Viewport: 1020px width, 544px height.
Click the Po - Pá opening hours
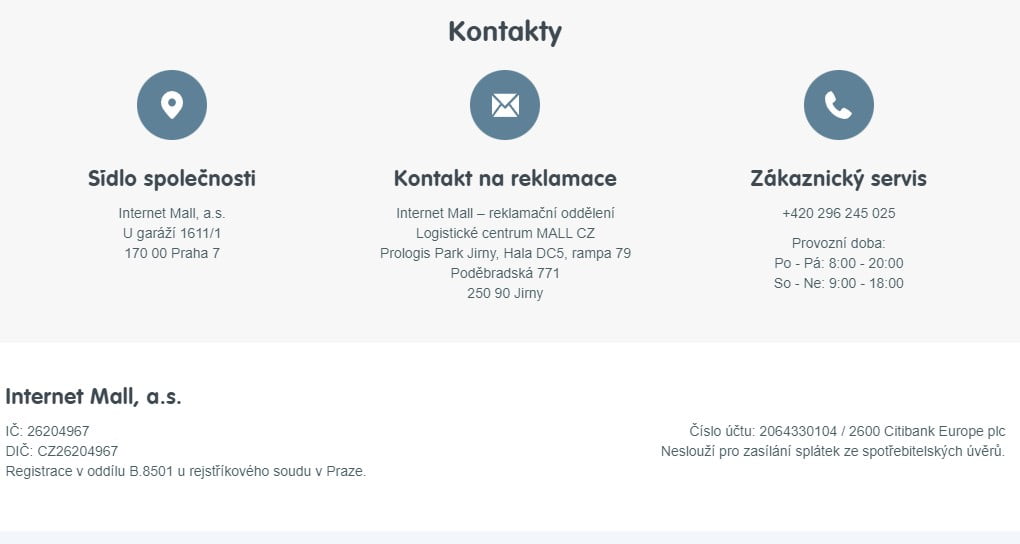(x=838, y=263)
